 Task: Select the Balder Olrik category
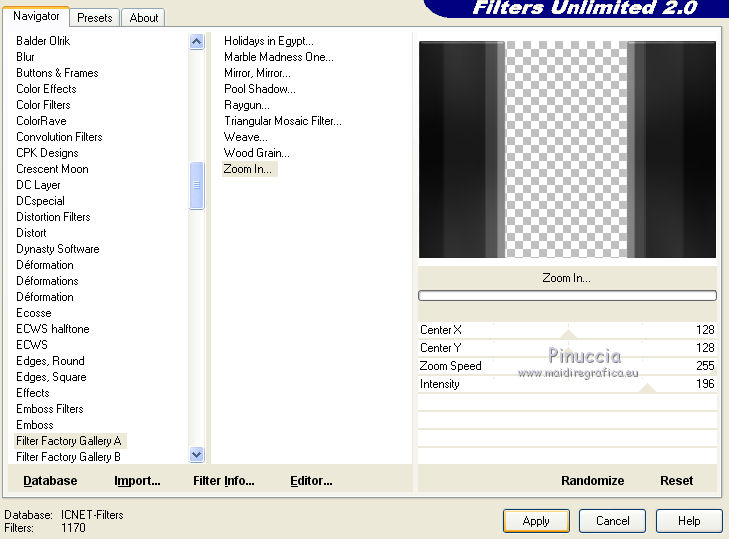pyautogui.click(x=43, y=41)
